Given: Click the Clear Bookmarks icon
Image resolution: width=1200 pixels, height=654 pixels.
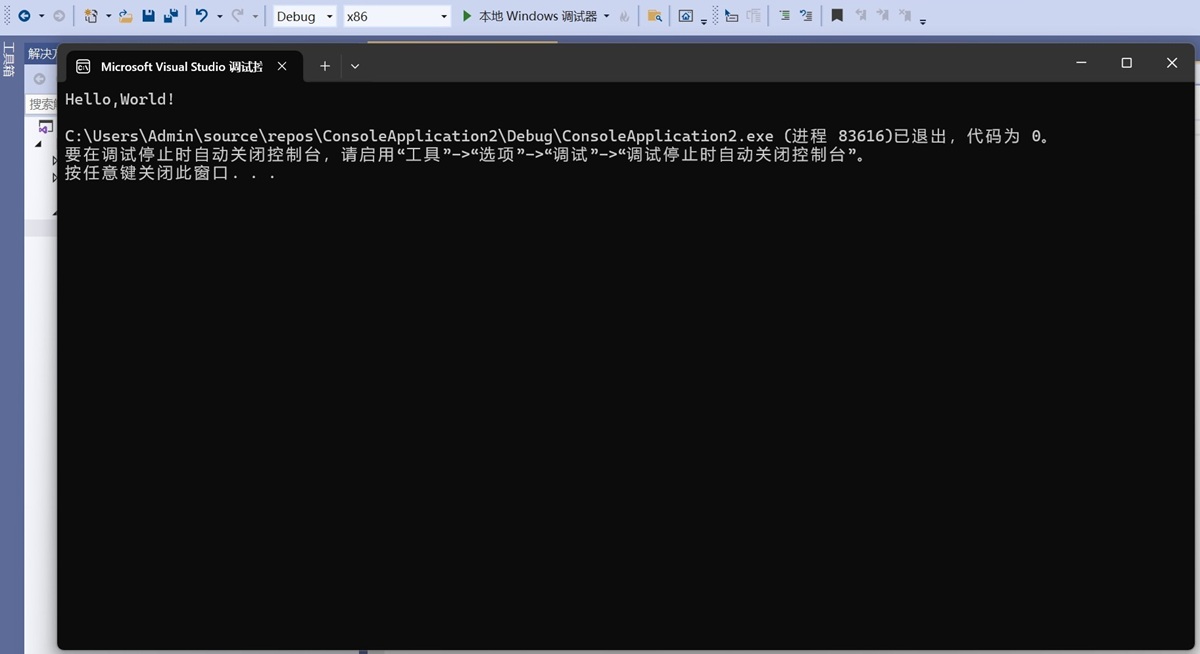Looking at the screenshot, I should click(x=904, y=15).
